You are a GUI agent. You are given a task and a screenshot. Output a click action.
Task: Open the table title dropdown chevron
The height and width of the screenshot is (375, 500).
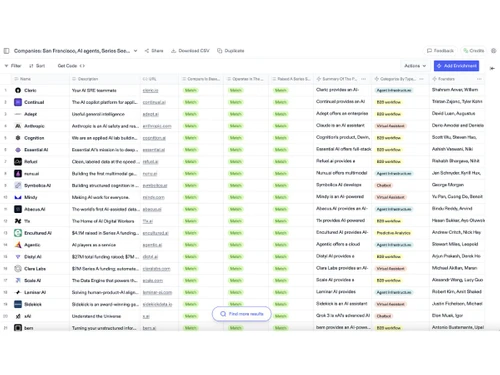135,51
